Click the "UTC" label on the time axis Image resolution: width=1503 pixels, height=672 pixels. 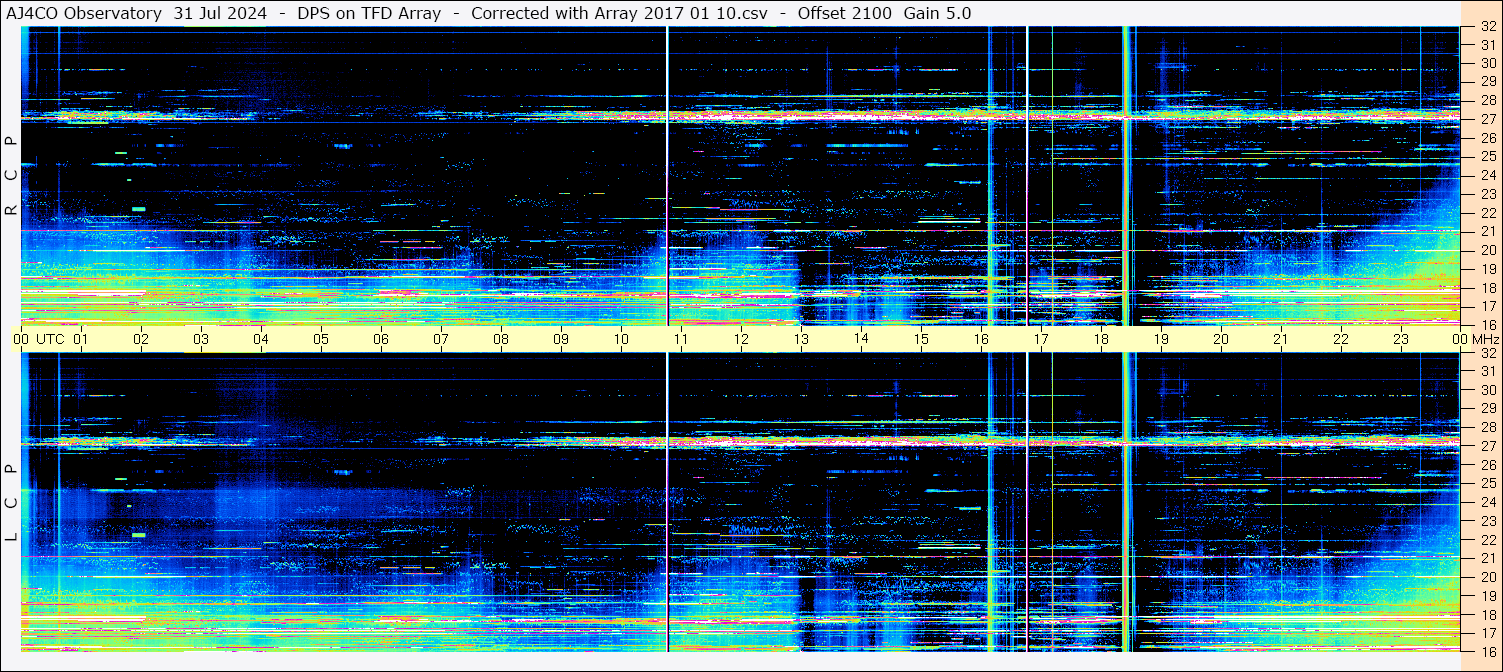[x=50, y=339]
